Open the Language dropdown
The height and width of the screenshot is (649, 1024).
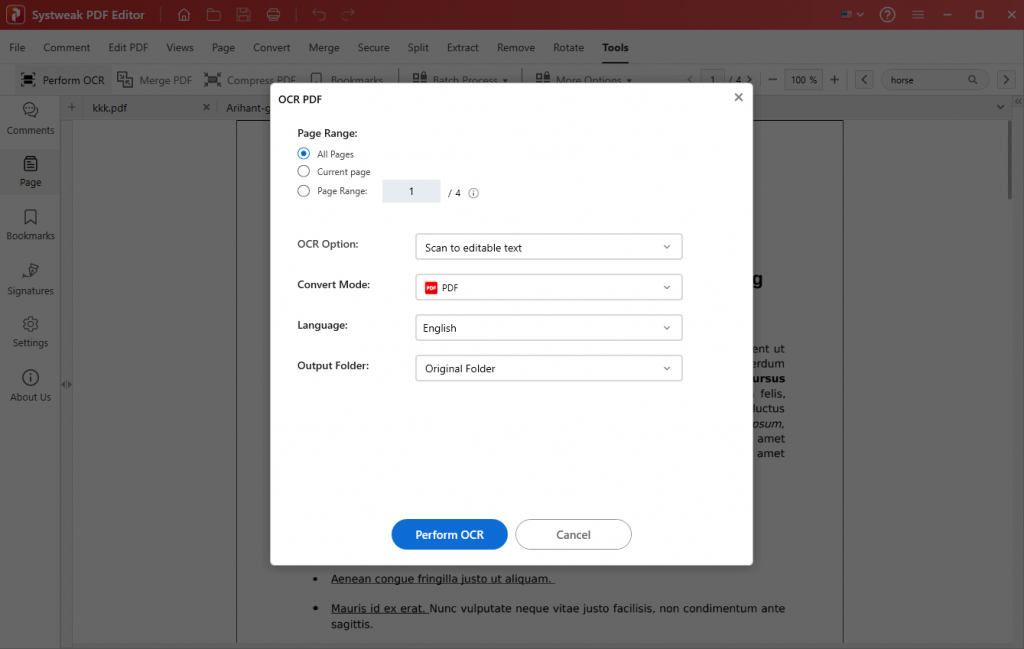(x=548, y=327)
